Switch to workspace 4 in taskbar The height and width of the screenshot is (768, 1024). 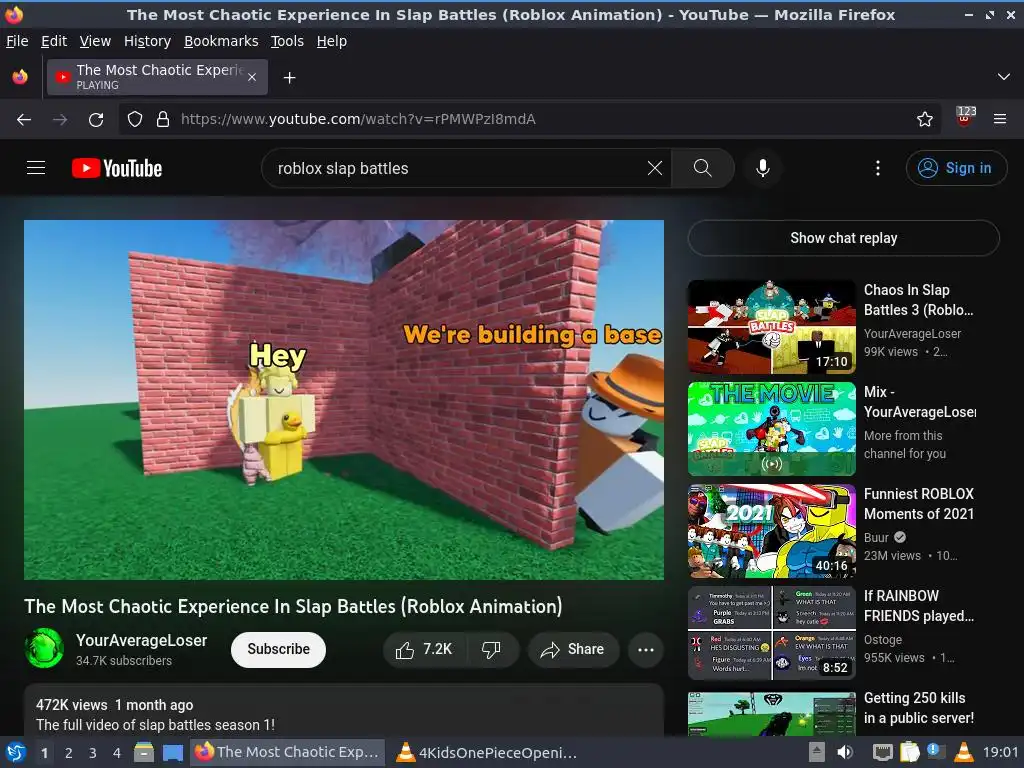click(117, 752)
